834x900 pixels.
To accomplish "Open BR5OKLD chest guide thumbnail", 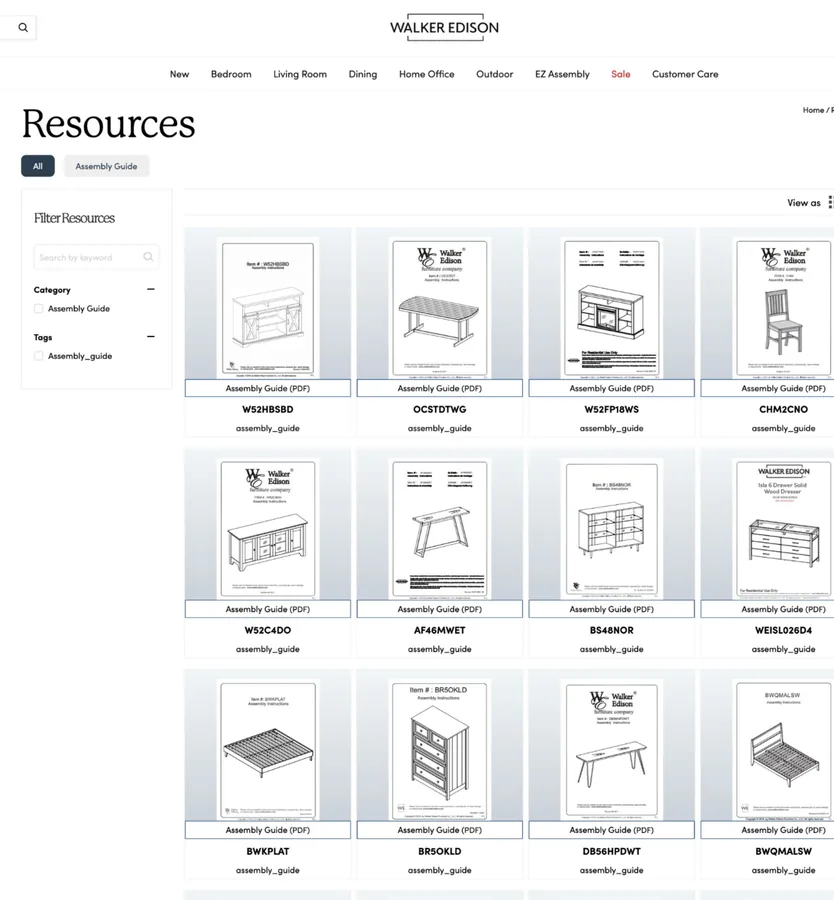I will (440, 750).
